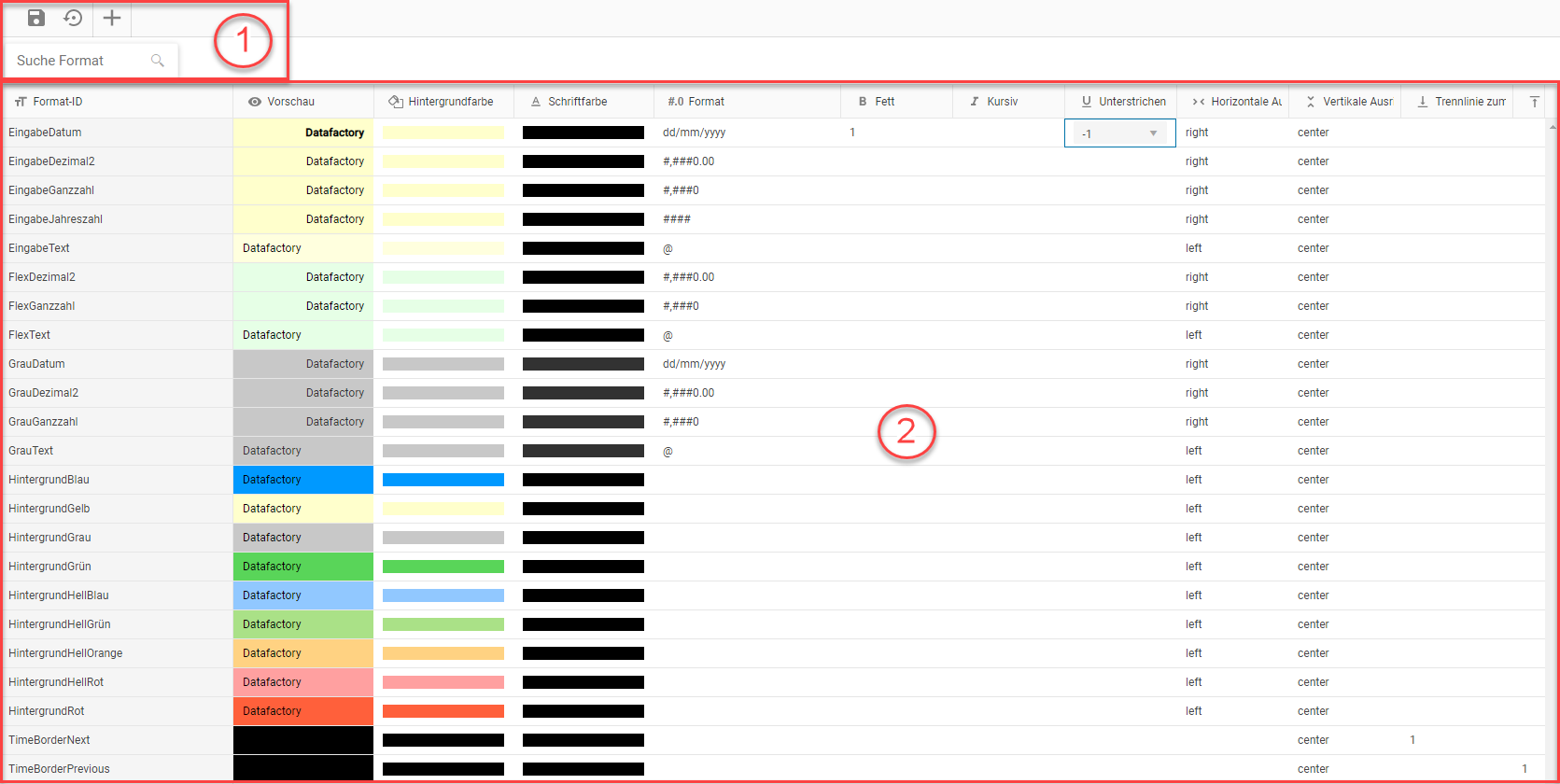
Task: Click the paint bucket icon for Hintergrundfarbe
Action: [x=396, y=102]
